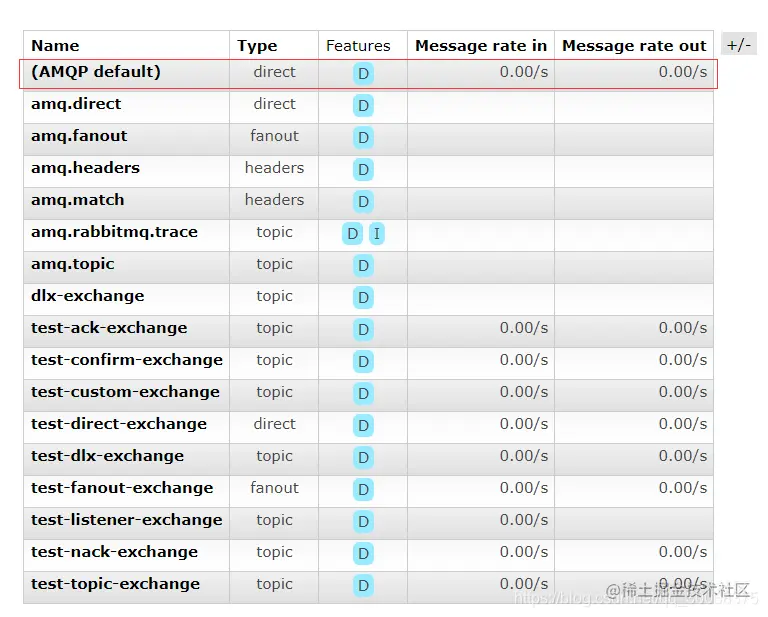
Task: Click the 'fanout' type of amq.fanout
Action: (274, 136)
